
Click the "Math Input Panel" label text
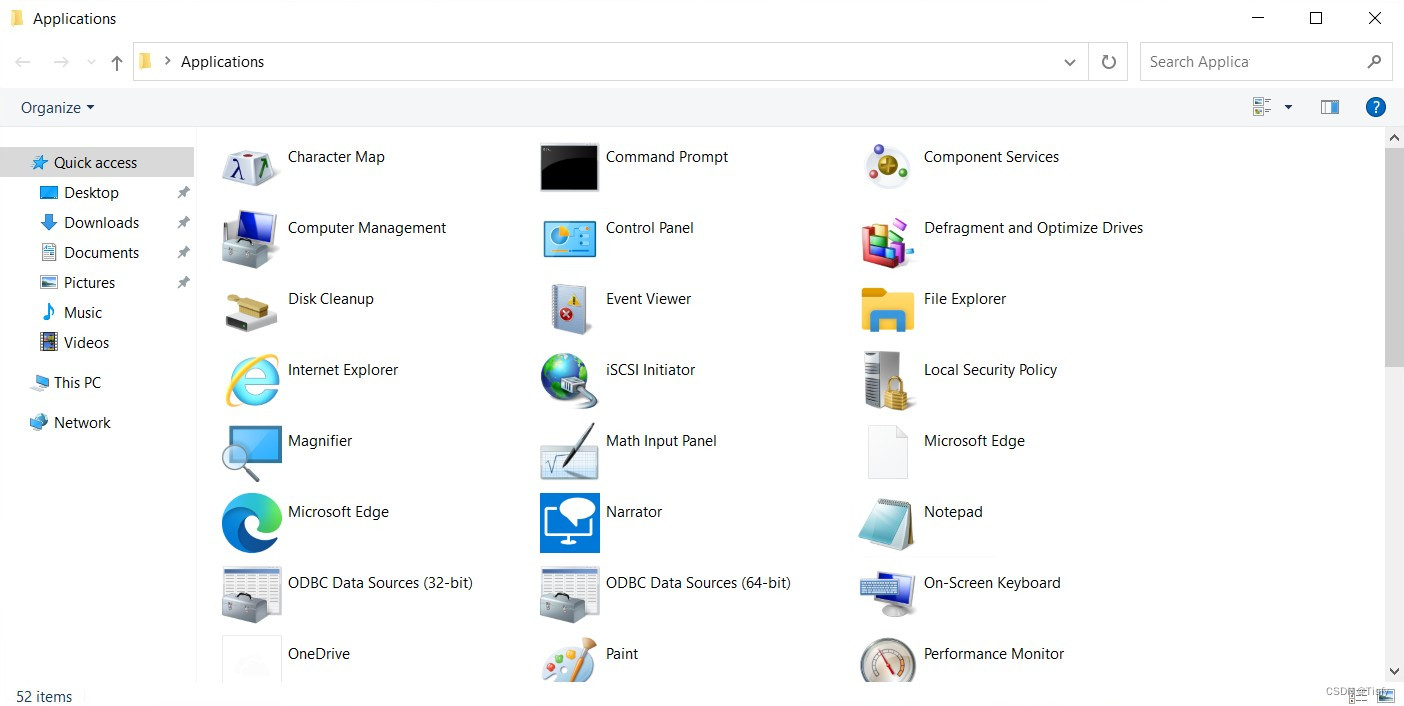coord(661,441)
